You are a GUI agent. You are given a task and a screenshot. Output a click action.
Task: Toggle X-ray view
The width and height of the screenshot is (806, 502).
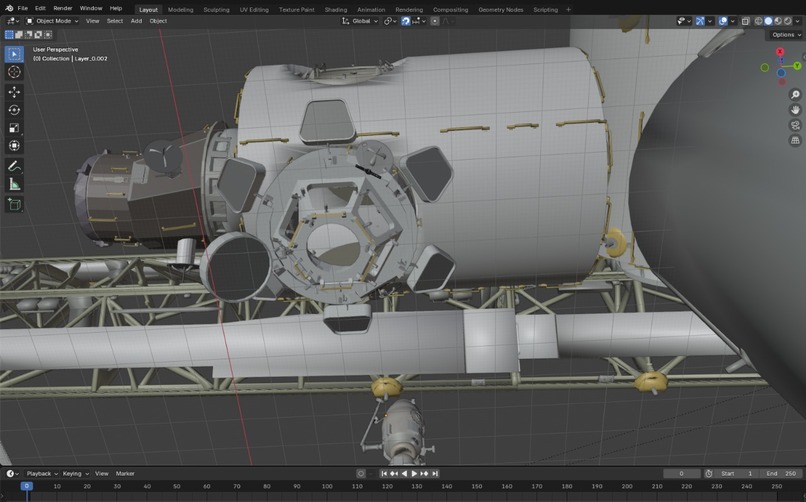745,21
